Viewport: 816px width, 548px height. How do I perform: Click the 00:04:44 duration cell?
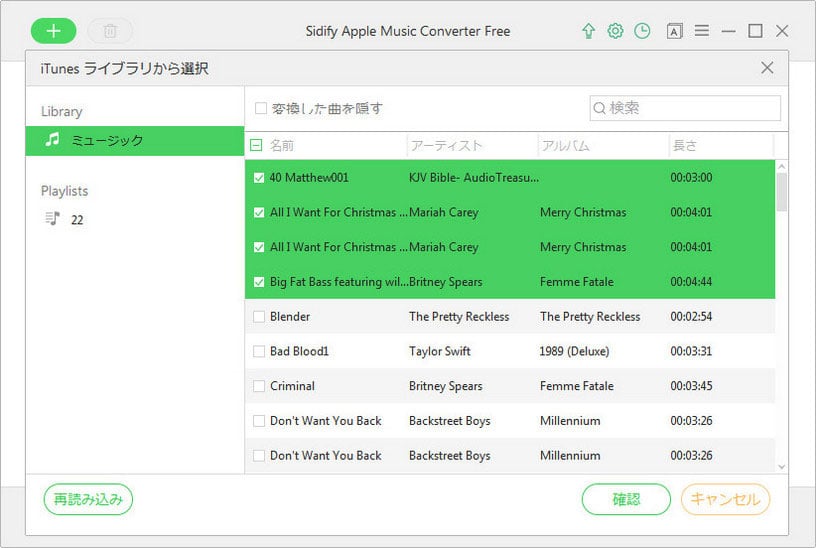point(691,282)
